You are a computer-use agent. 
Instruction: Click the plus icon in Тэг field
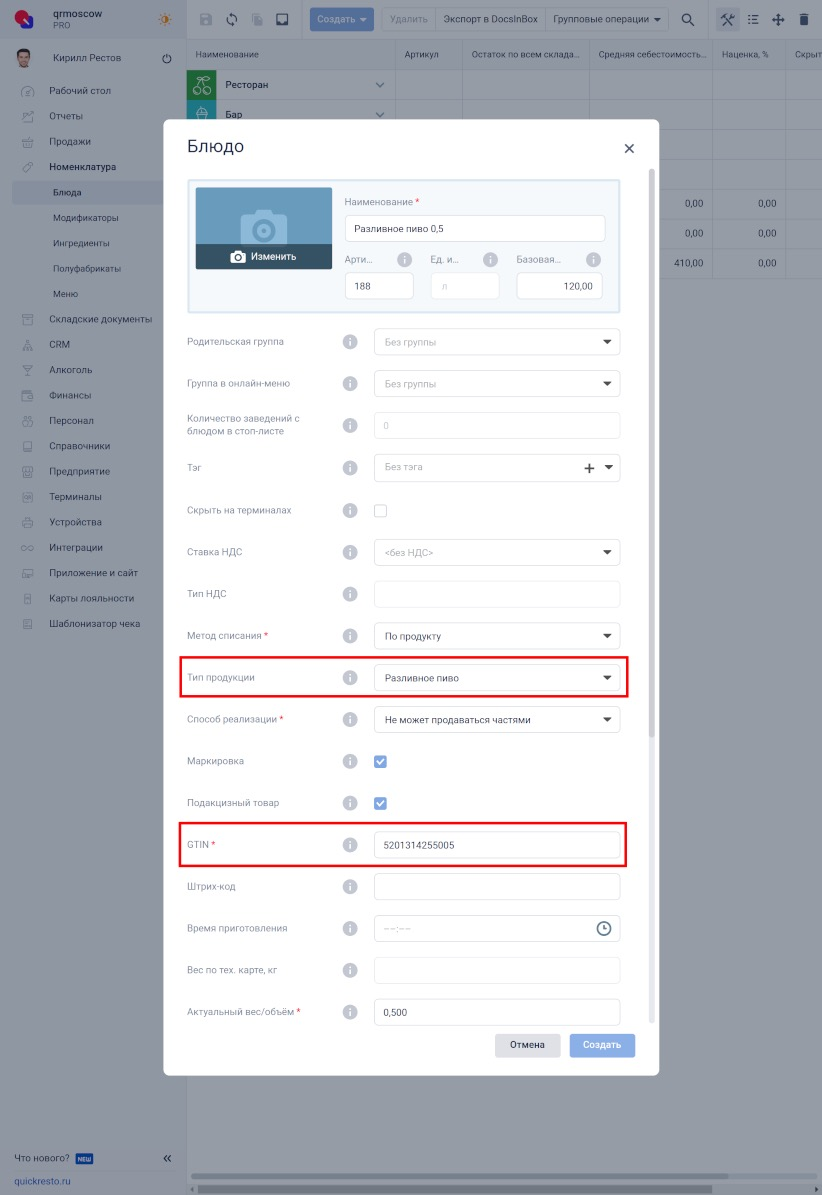pyautogui.click(x=589, y=469)
